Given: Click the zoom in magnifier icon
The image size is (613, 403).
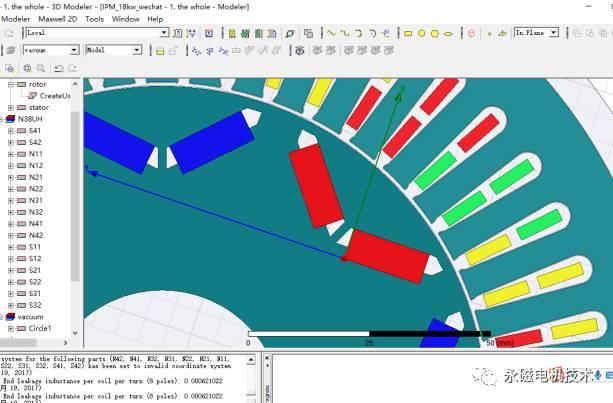Looking at the screenshot, I should pyautogui.click(x=27, y=68).
